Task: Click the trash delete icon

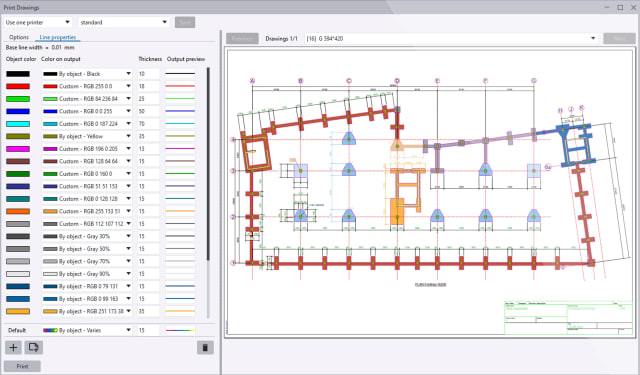Action: click(205, 348)
